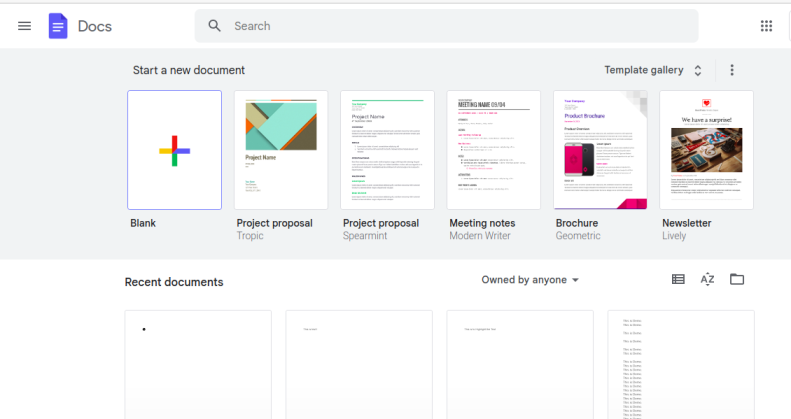Open the file picker folder icon
Screen dimensions: 791x419
(737, 279)
